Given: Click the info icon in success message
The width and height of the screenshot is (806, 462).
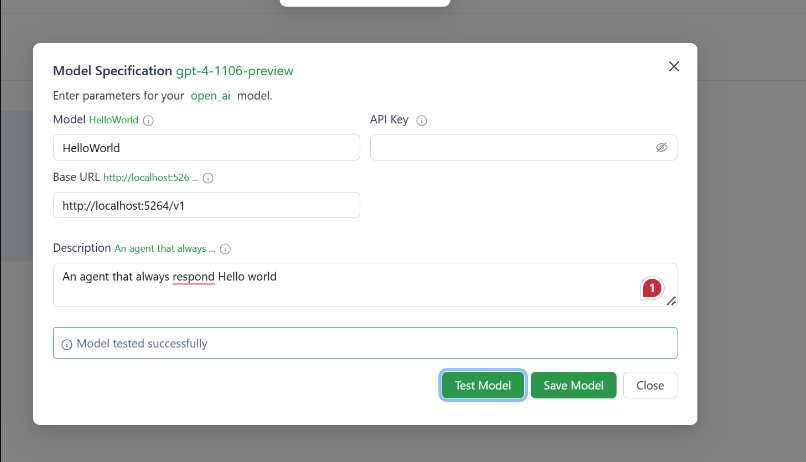Looking at the screenshot, I should pos(67,344).
